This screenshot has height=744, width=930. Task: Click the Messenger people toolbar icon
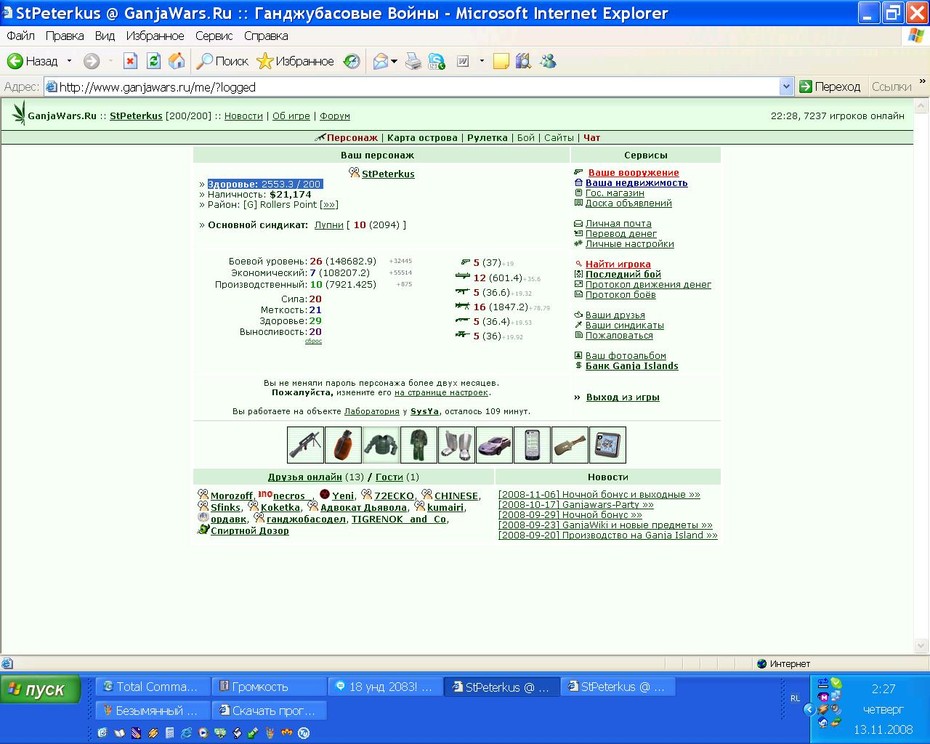(x=548, y=61)
